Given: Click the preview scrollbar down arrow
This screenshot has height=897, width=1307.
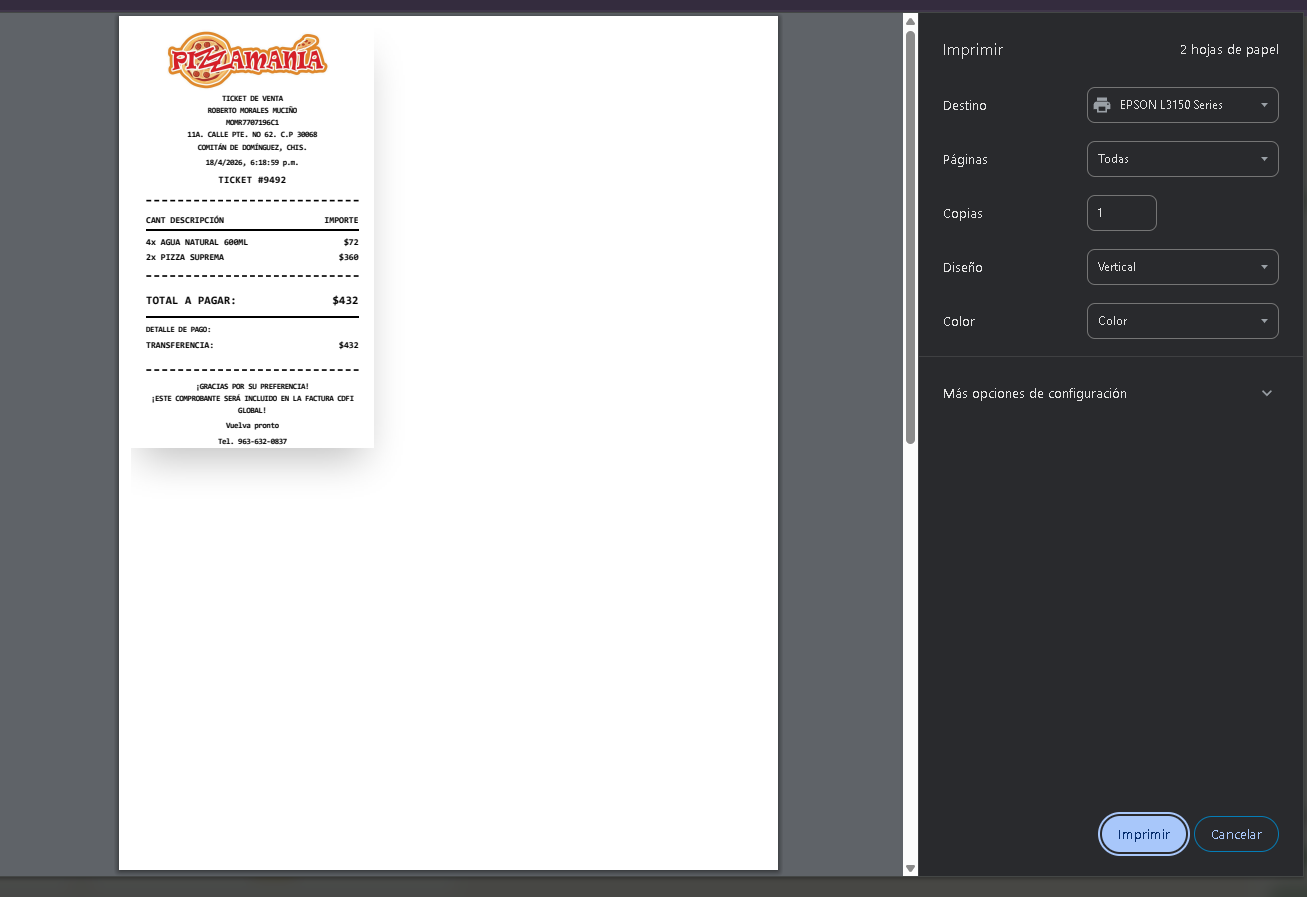Looking at the screenshot, I should pyautogui.click(x=910, y=868).
